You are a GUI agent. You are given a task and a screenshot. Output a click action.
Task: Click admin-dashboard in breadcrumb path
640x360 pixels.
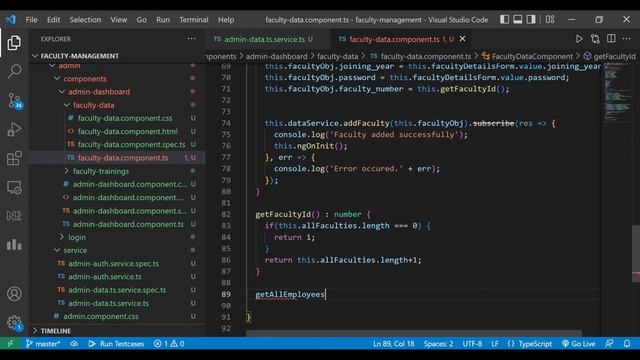click(276, 56)
